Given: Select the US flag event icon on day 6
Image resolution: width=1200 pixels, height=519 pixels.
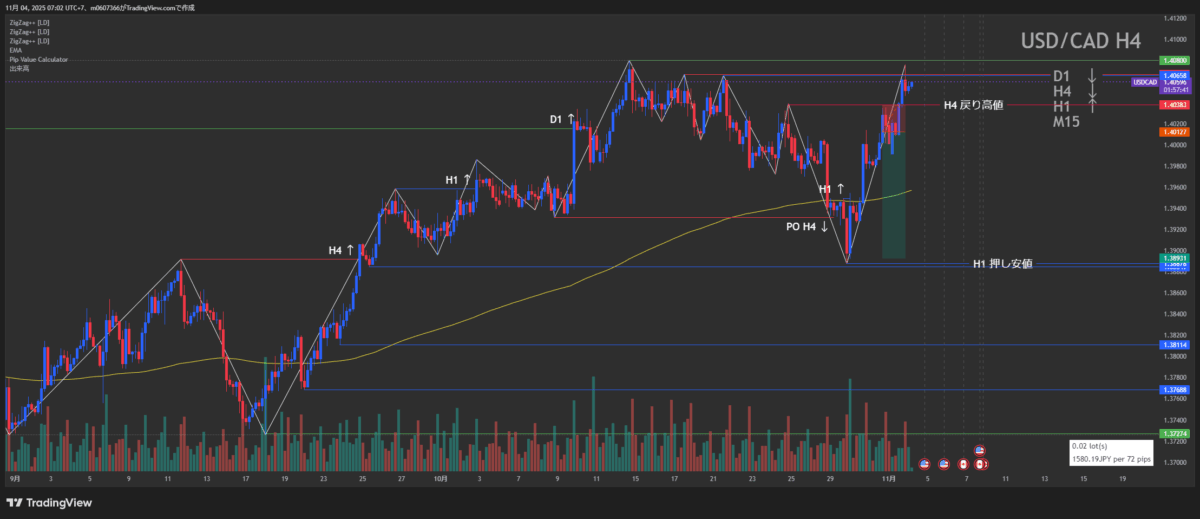Looking at the screenshot, I should 943,464.
